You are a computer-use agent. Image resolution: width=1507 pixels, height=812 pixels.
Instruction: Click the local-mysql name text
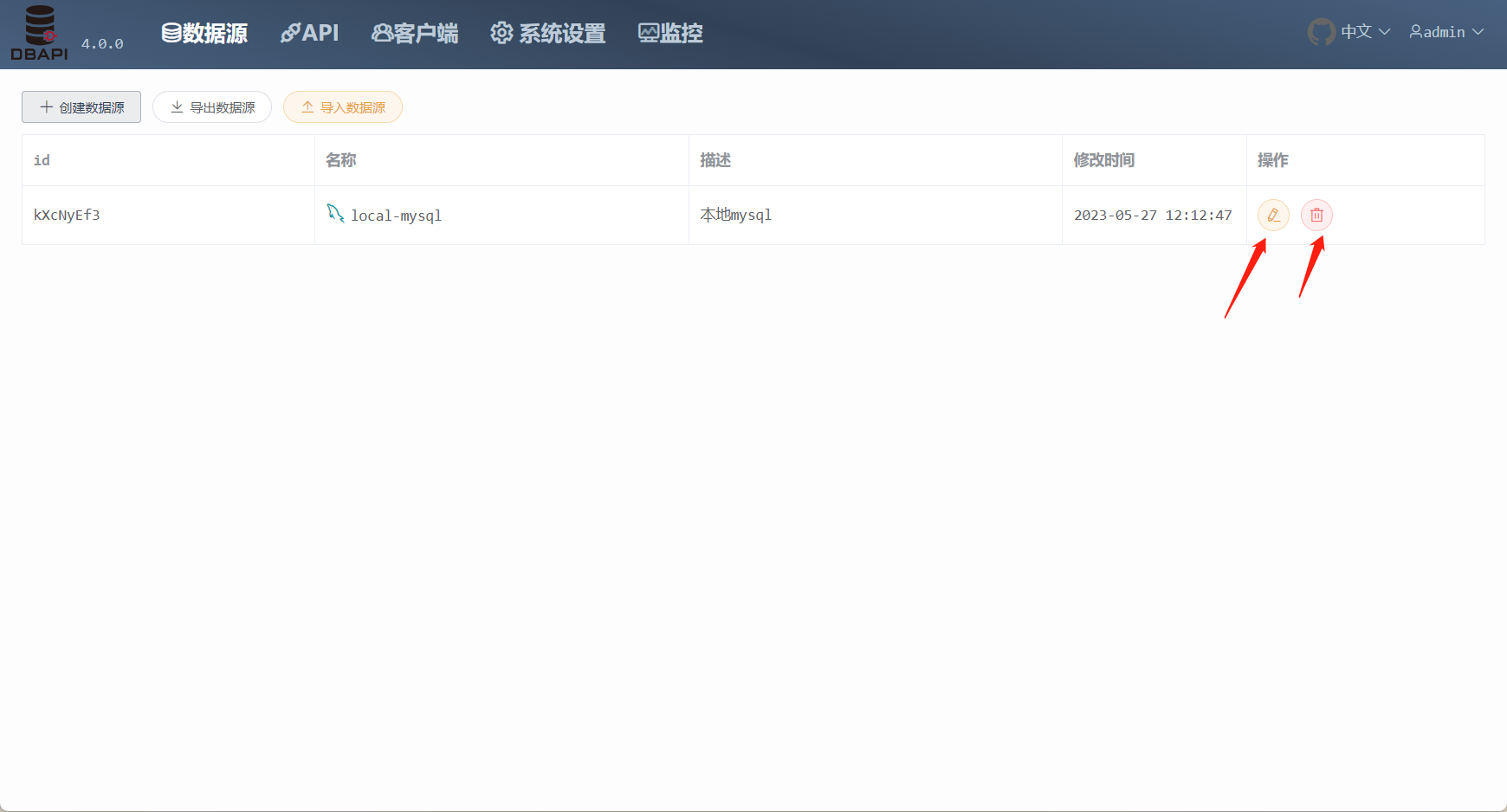[x=396, y=216]
